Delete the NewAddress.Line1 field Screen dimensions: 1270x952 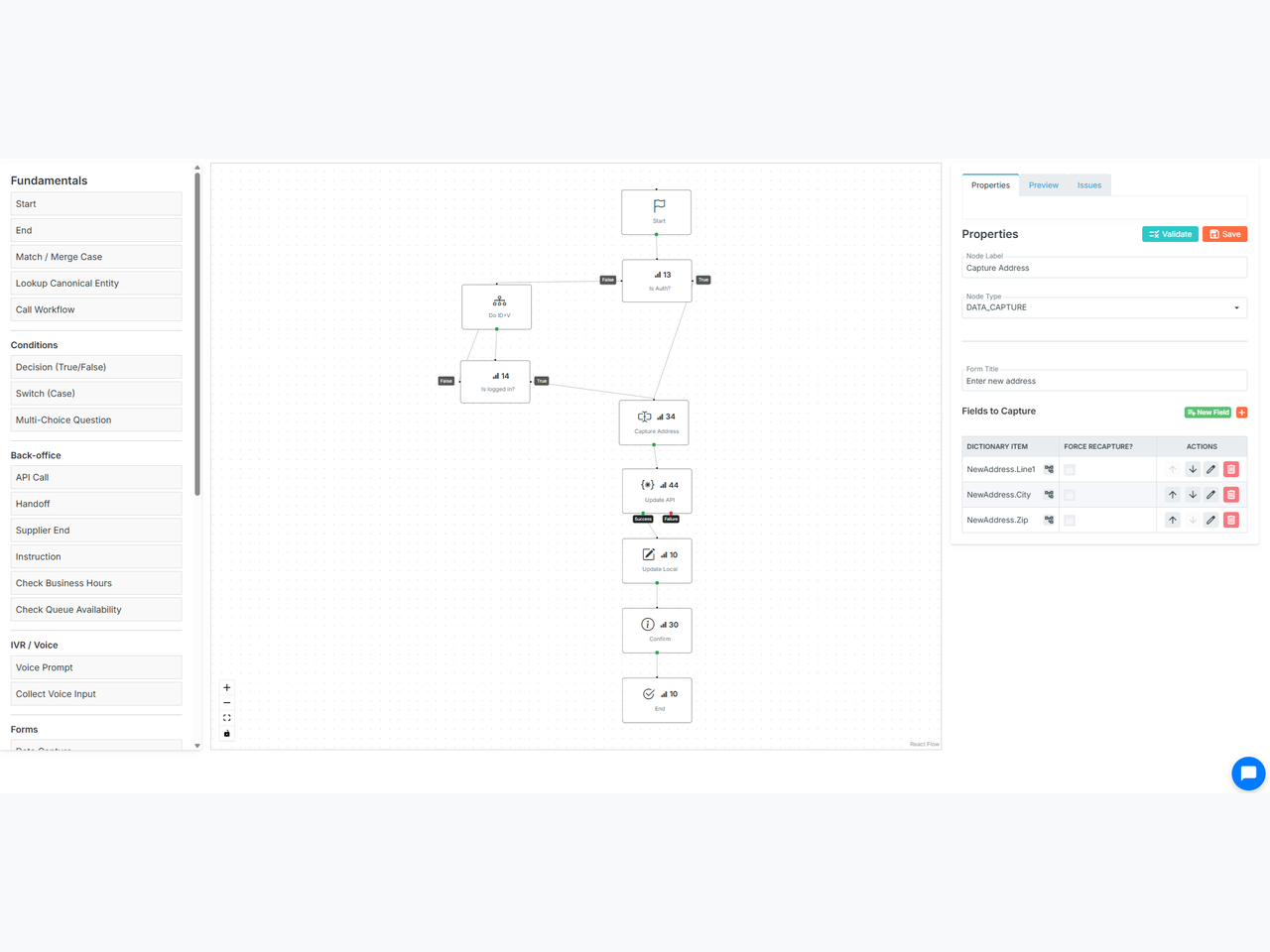pyautogui.click(x=1231, y=469)
